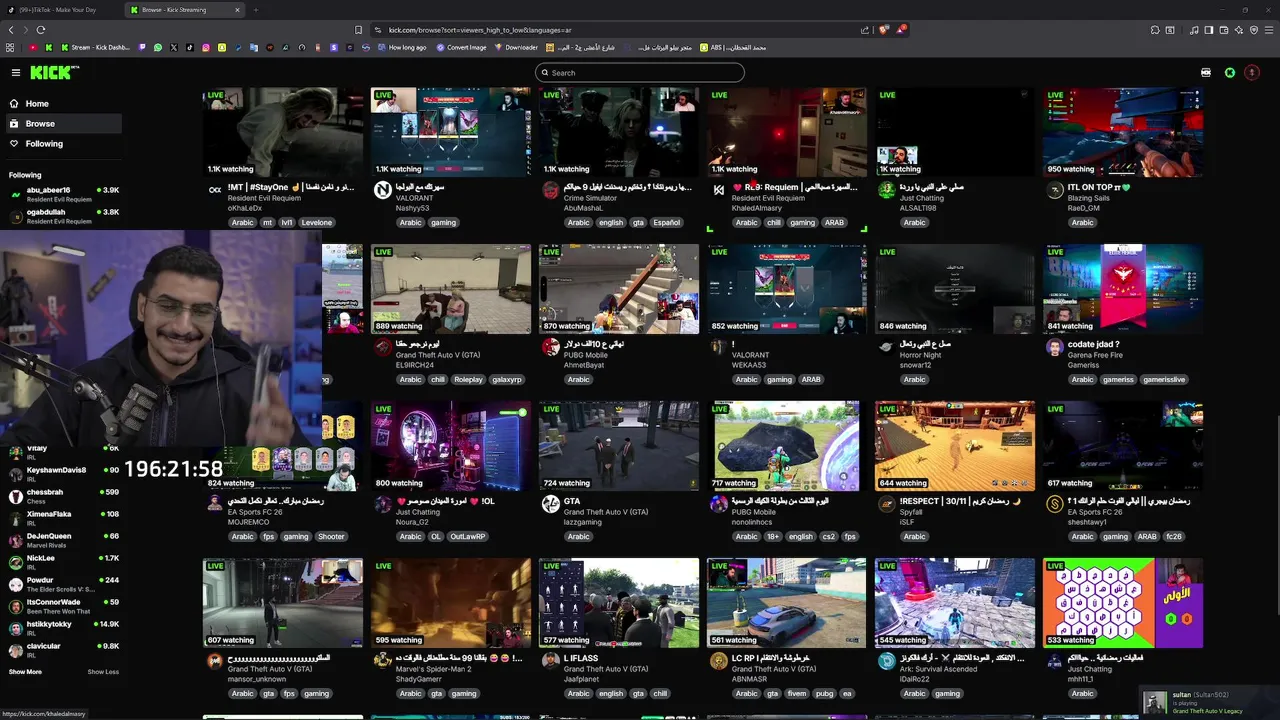
Task: Open the Instagram bookmark icon
Action: (x=206, y=47)
